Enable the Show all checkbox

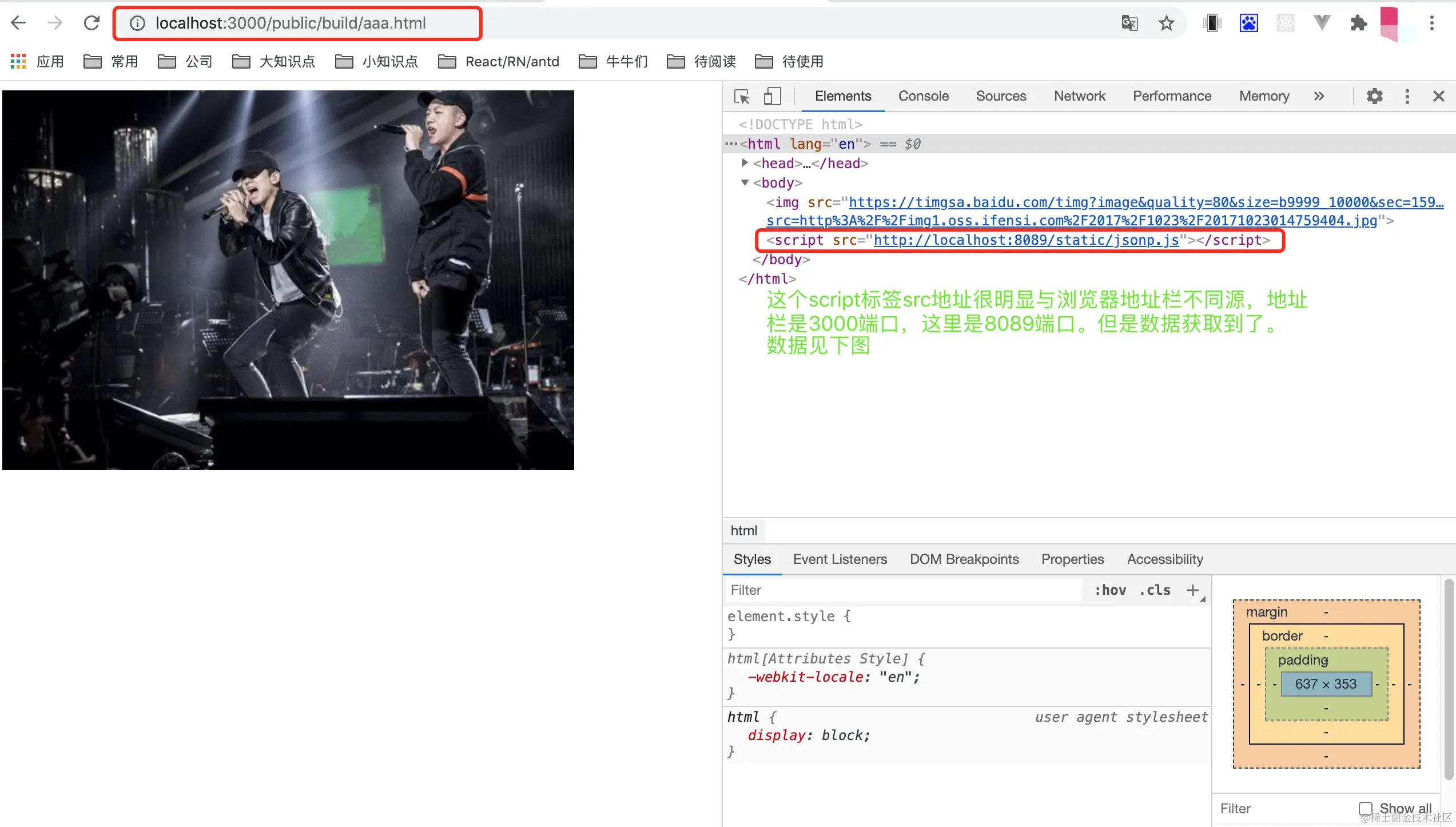[x=1365, y=808]
